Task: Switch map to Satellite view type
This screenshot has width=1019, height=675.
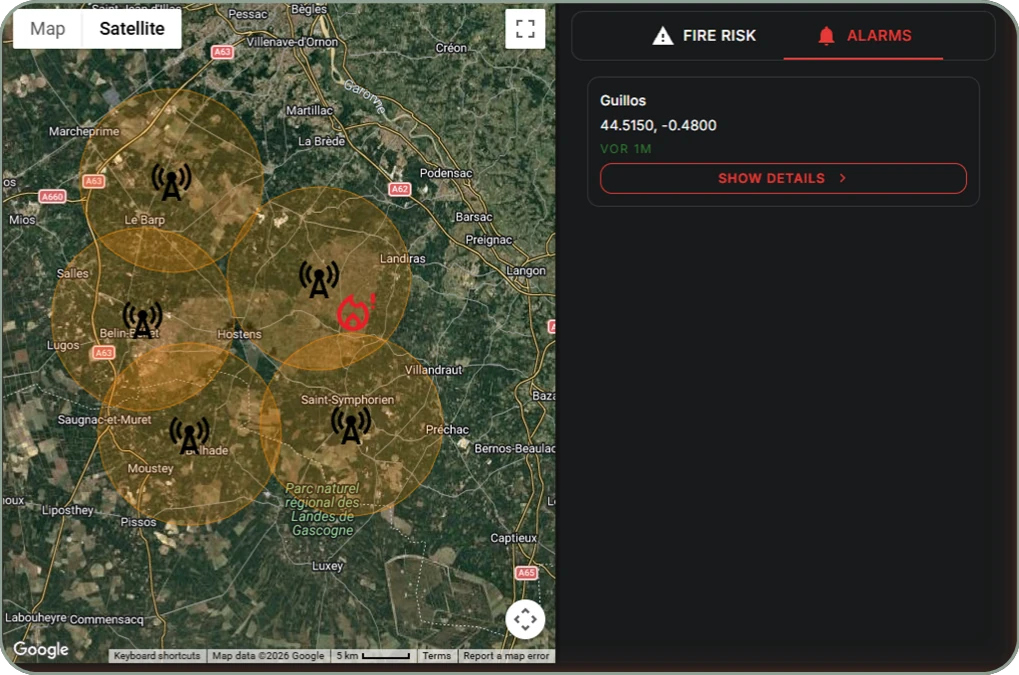Action: point(132,29)
